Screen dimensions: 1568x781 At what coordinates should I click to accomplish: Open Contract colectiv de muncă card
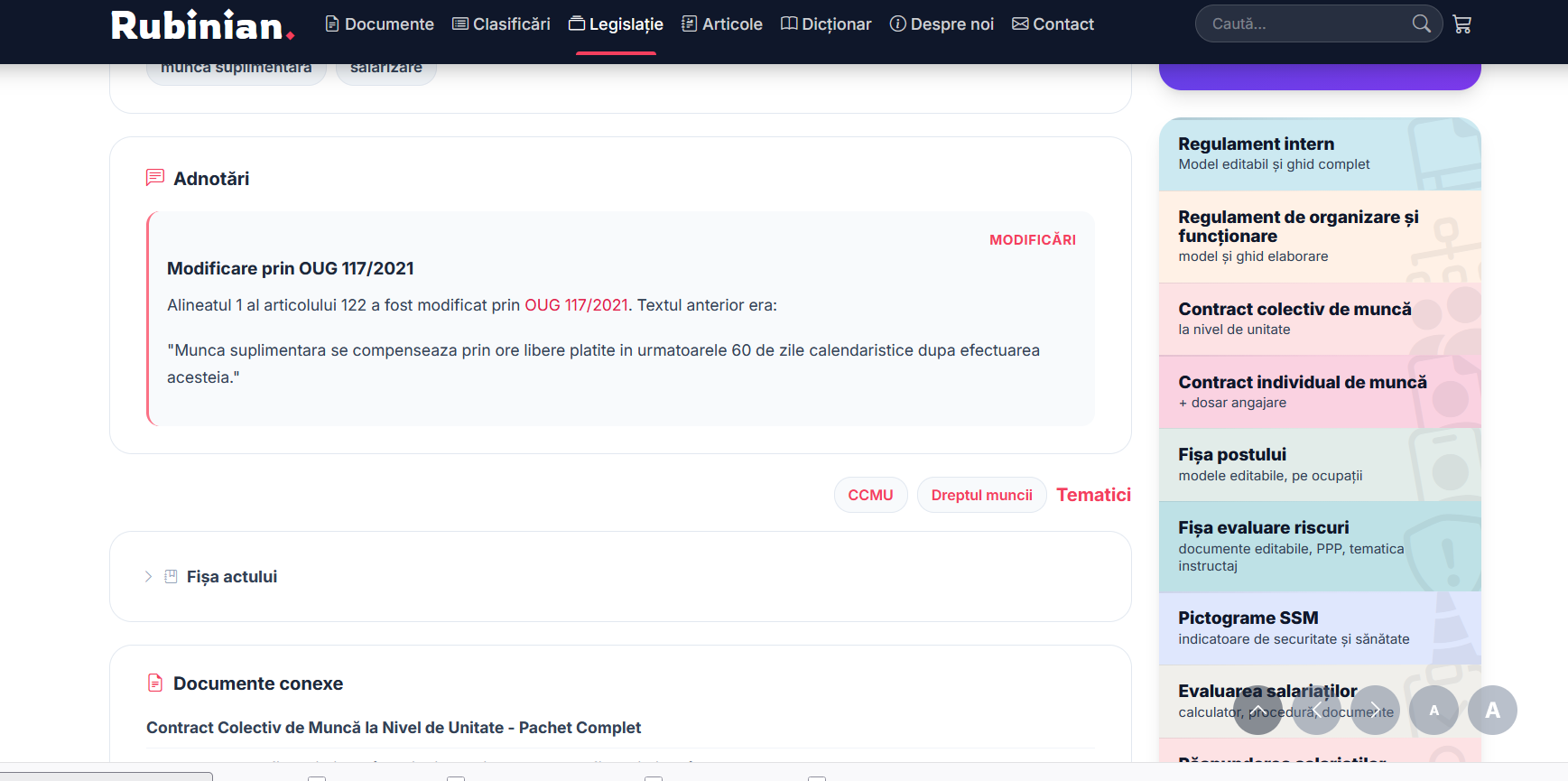tap(1320, 319)
